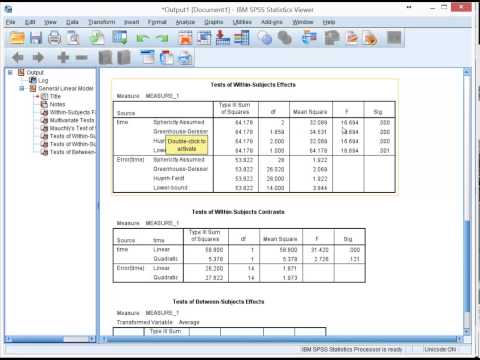Click the Promote left-arrow icon
The image size is (480, 360).
pos(18,58)
